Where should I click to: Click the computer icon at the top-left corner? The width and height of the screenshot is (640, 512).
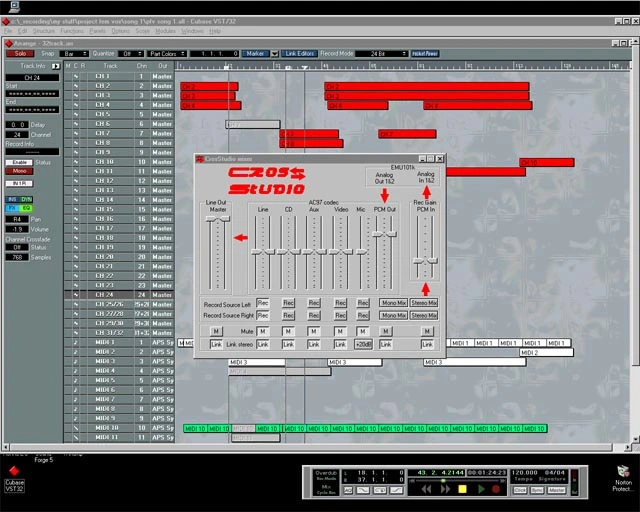click(14, 6)
